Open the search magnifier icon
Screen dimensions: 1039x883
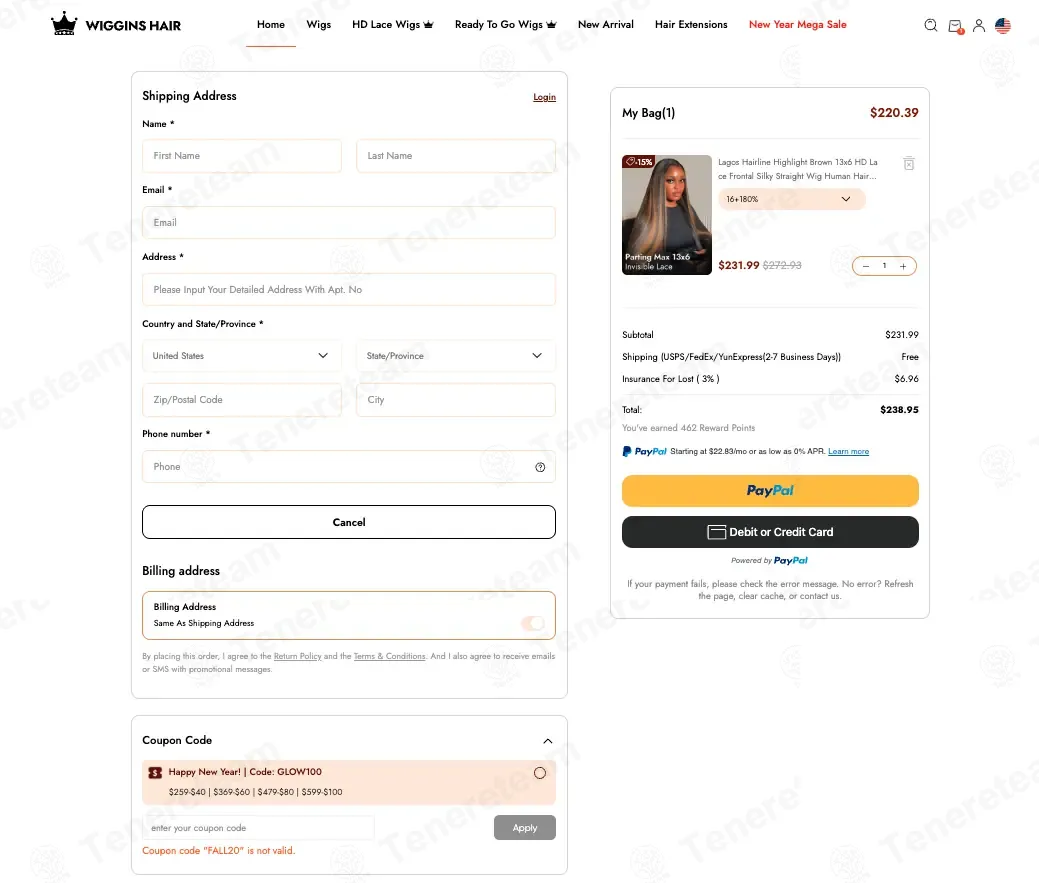(x=930, y=25)
